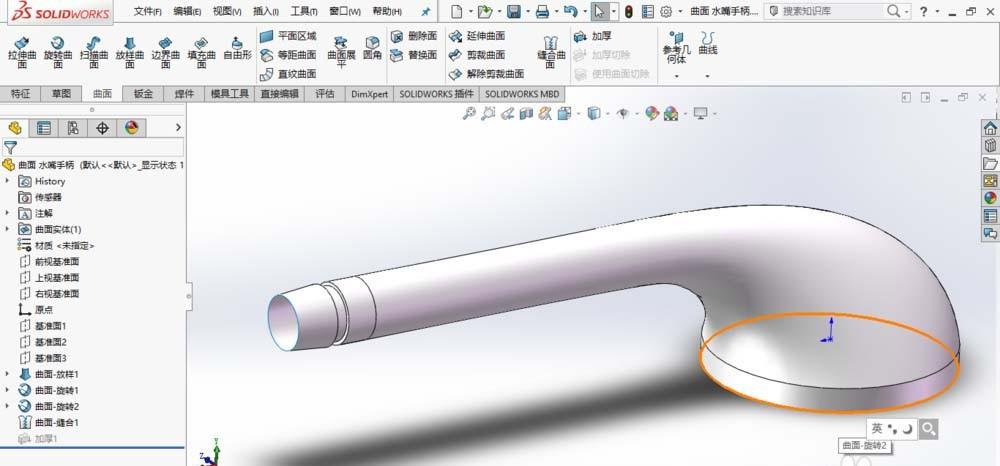The image size is (1000, 466).
Task: Click the 加厚 thicken command
Action: pyautogui.click(x=592, y=36)
